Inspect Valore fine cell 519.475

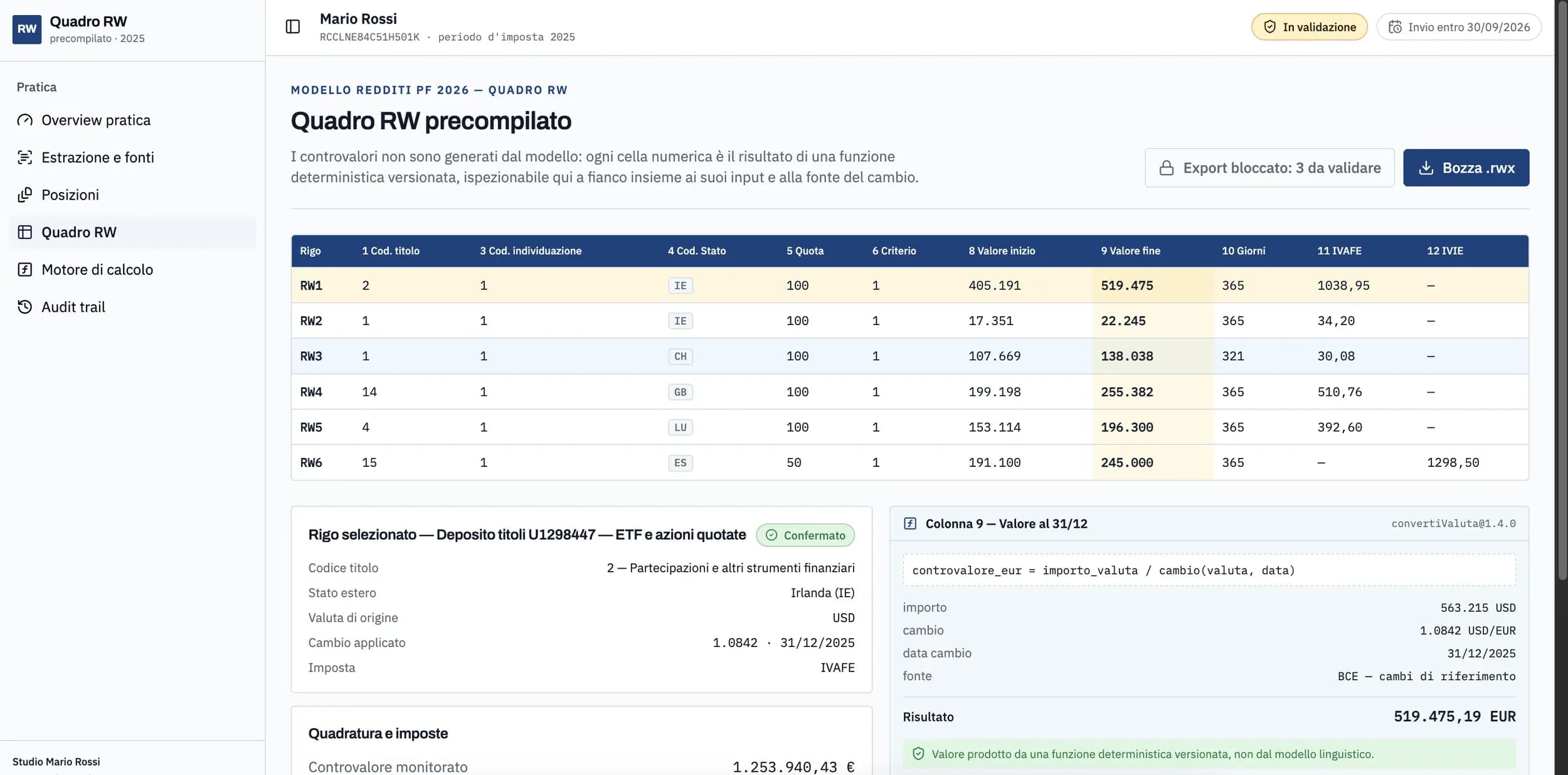click(1153, 286)
